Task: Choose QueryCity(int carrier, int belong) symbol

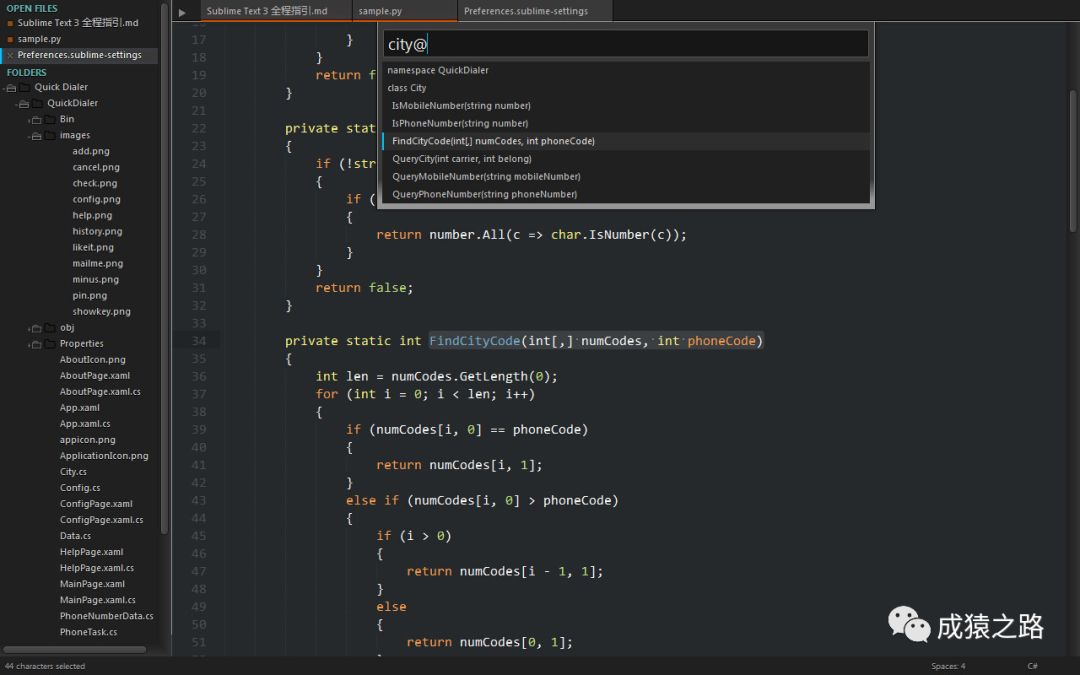Action: [625, 159]
